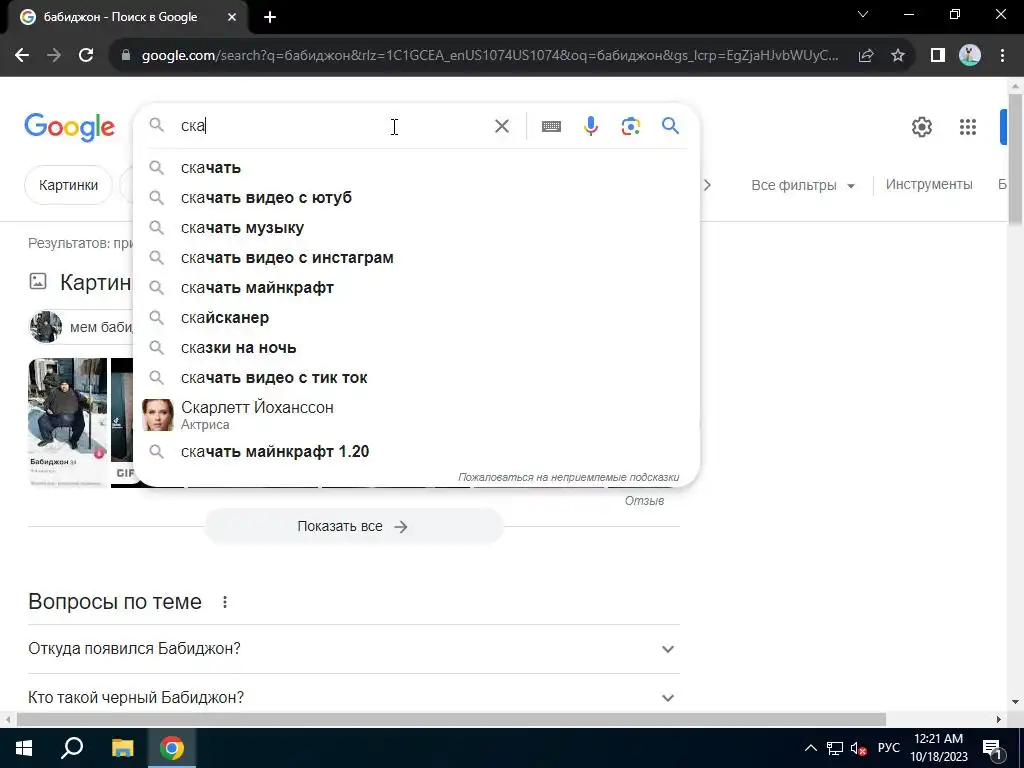Open the Бабиджон seated image thumbnail
The image size is (1024, 768).
[67, 422]
